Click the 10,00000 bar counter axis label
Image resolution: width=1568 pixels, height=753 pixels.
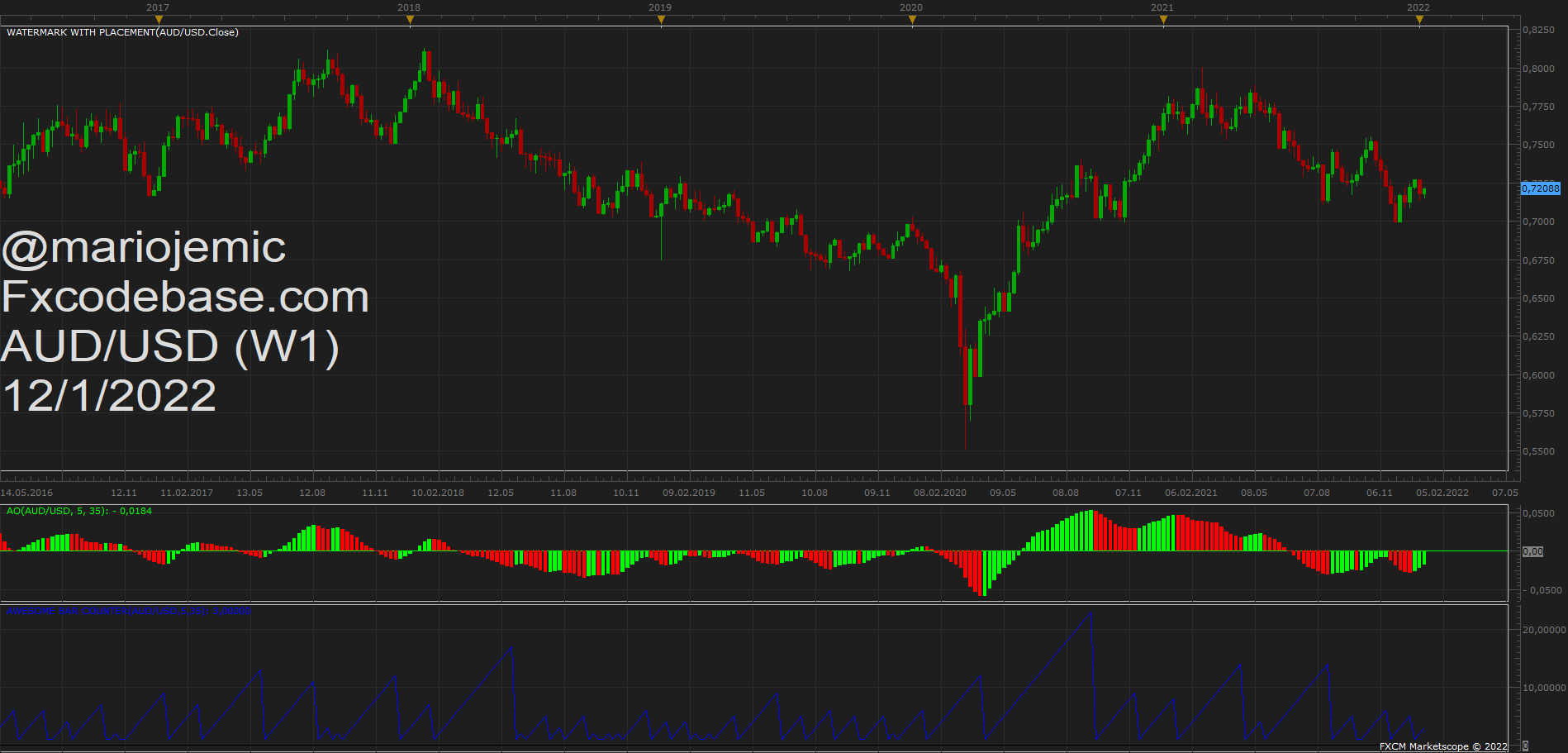[1544, 688]
